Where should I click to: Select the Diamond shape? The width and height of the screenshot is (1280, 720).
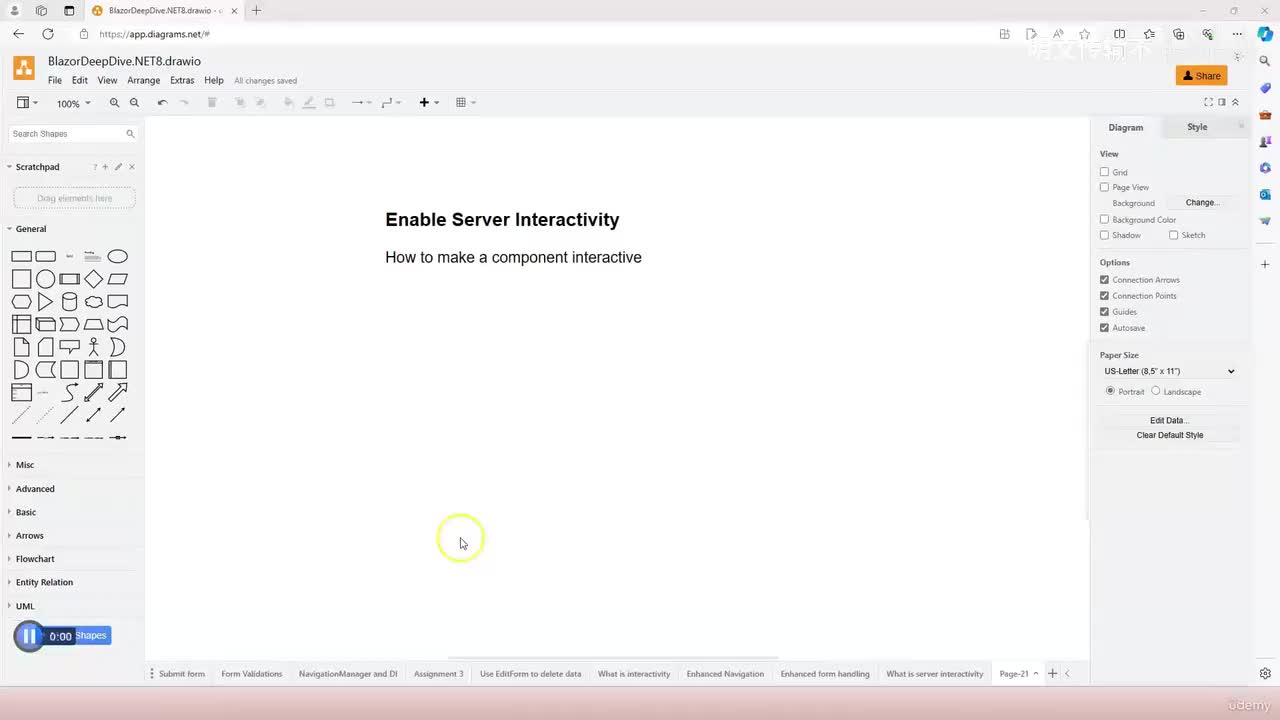93,279
